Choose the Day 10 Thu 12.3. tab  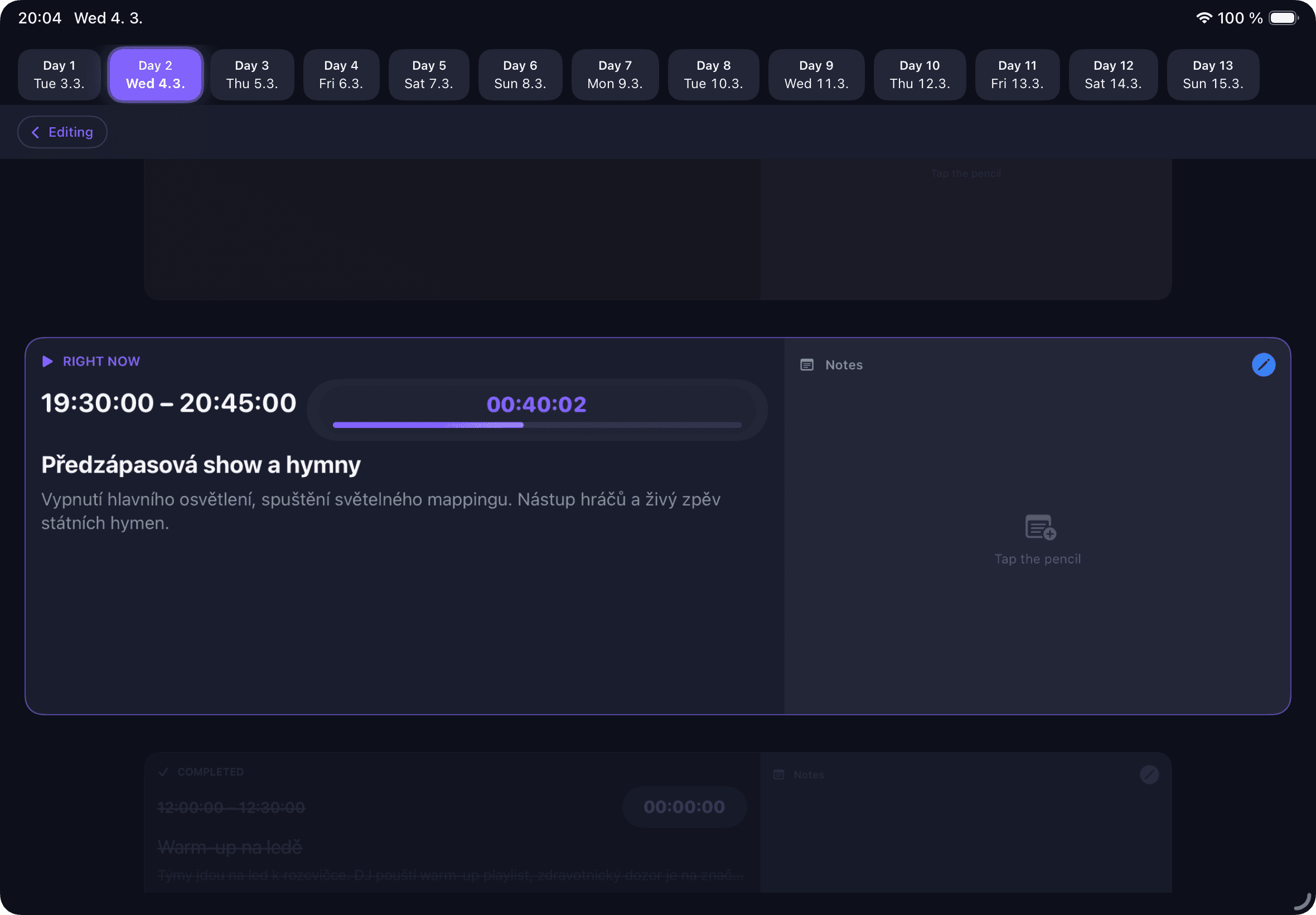(x=920, y=75)
